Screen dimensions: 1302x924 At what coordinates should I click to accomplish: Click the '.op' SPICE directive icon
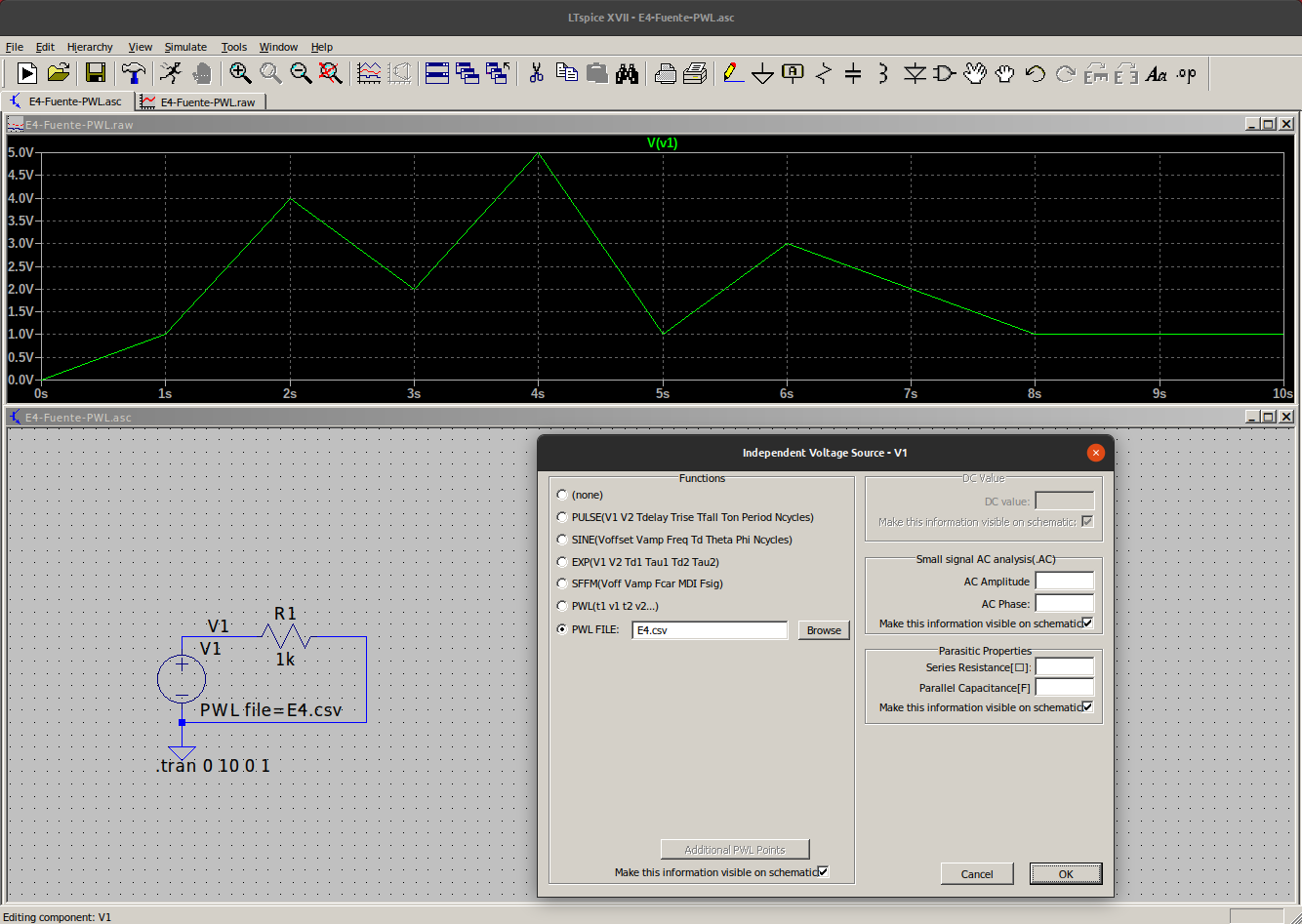pyautogui.click(x=1187, y=73)
